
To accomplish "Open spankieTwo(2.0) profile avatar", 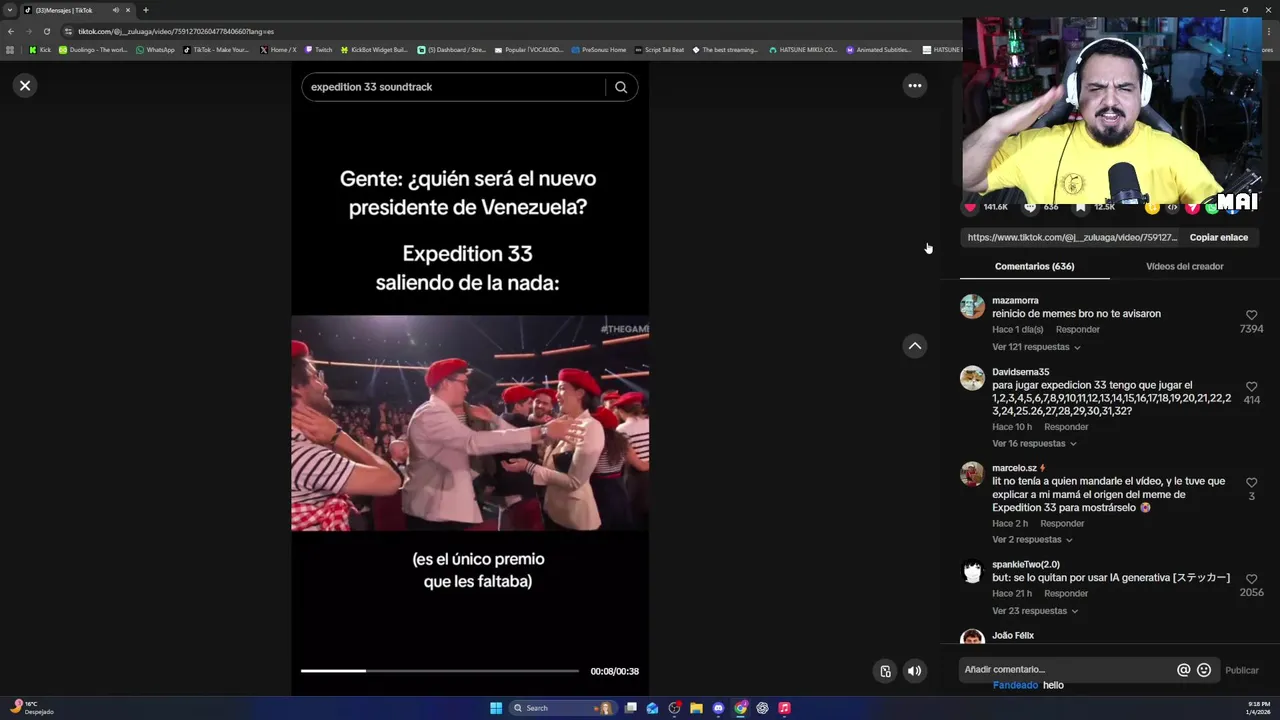I will (x=972, y=571).
